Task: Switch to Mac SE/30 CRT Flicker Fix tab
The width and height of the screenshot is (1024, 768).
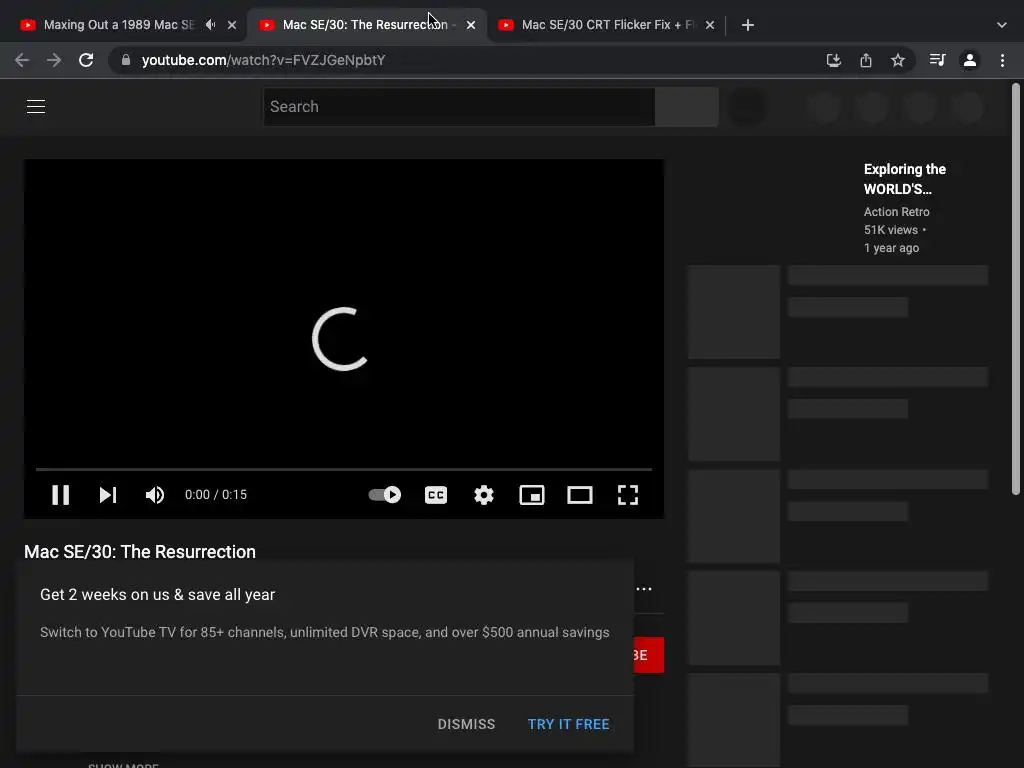Action: [607, 25]
